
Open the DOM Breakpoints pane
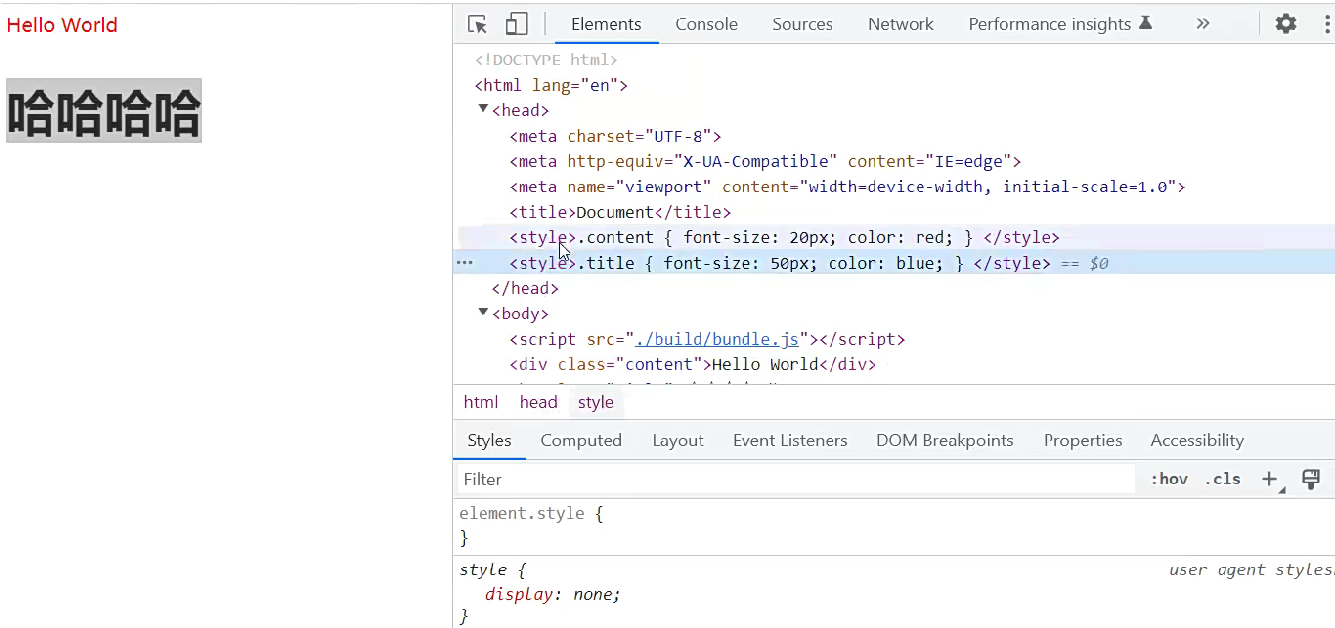(x=945, y=440)
